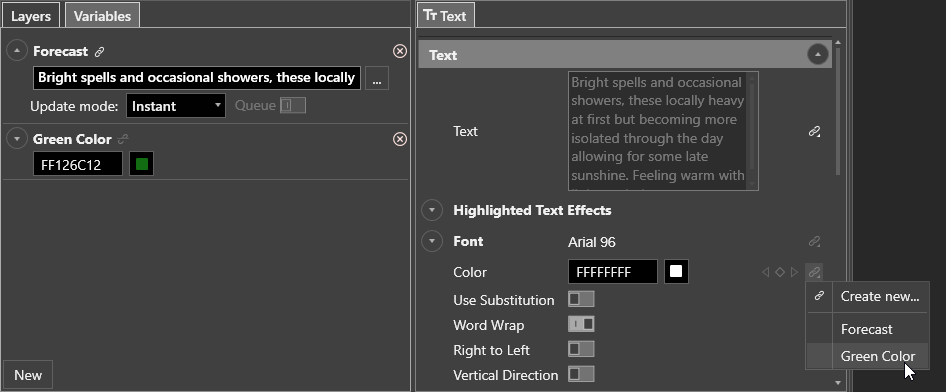946x392 pixels.
Task: Expand Highlighted Text Effects
Action: (x=432, y=210)
